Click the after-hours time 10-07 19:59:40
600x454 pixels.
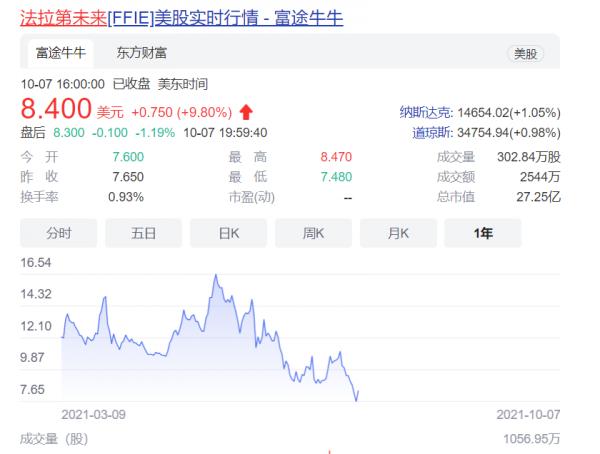[225, 133]
